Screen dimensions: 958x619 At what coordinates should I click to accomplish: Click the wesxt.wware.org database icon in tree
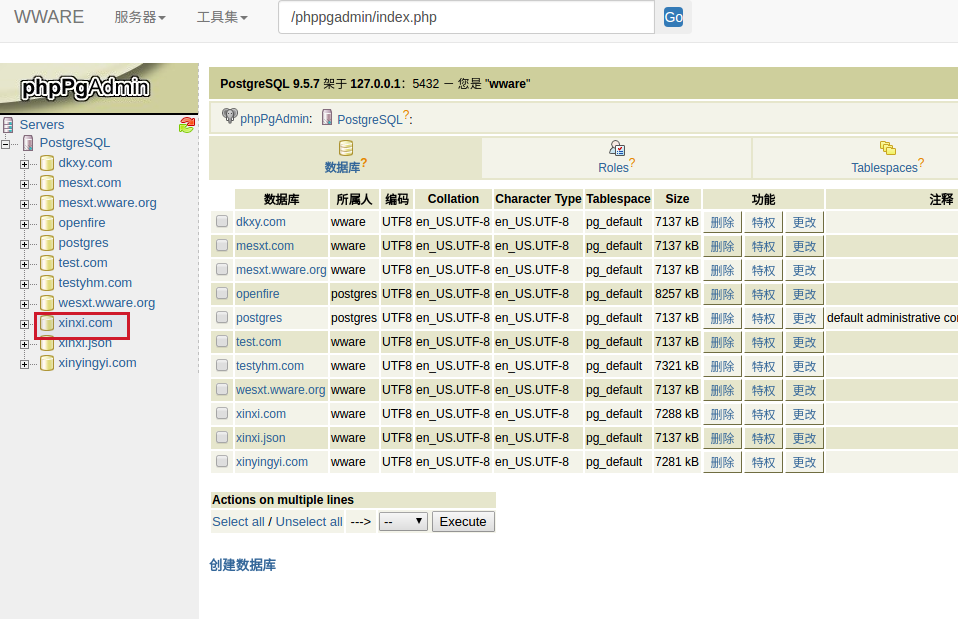(47, 303)
